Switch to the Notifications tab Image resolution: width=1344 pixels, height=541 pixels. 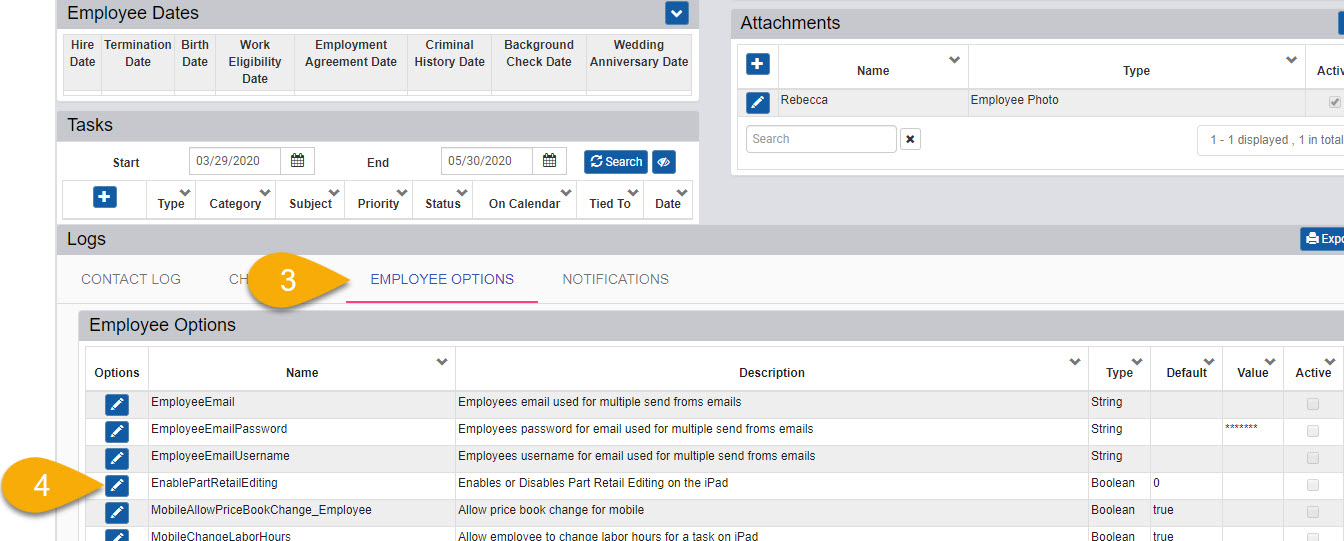click(615, 279)
